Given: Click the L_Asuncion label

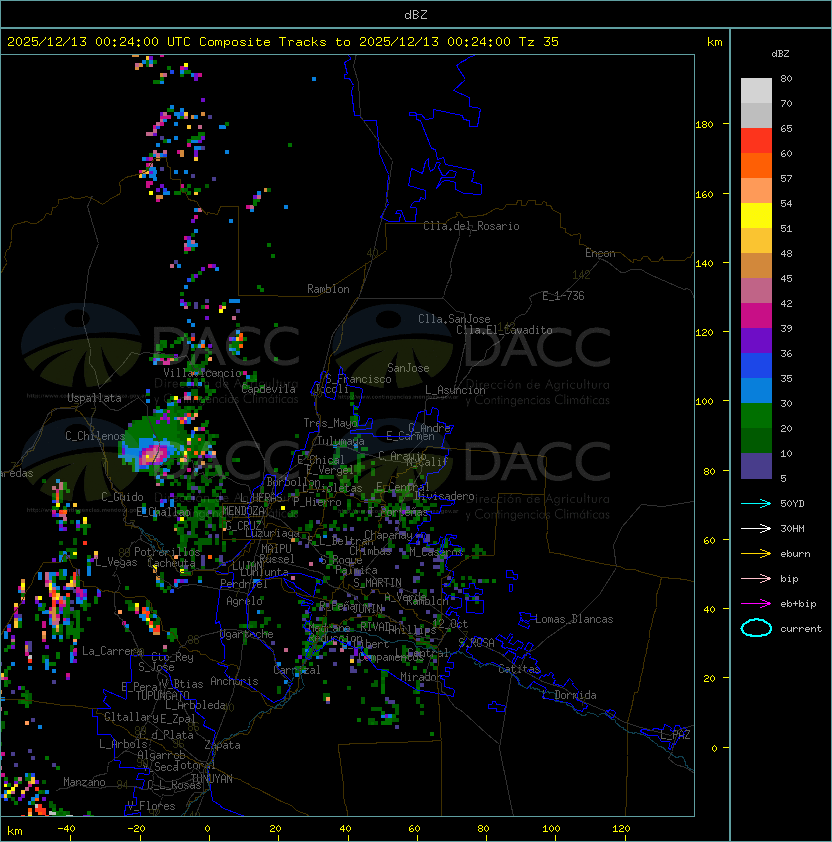Looking at the screenshot, I should click(455, 390).
